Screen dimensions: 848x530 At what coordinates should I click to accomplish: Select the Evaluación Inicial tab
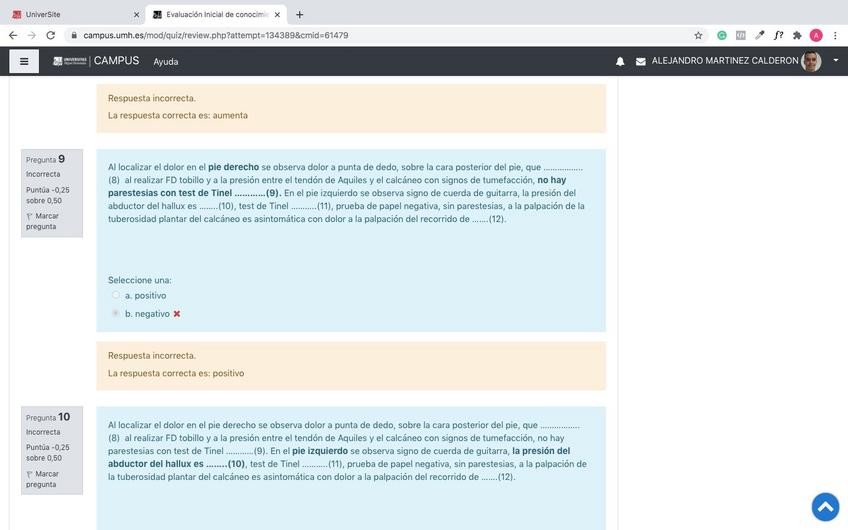point(216,15)
